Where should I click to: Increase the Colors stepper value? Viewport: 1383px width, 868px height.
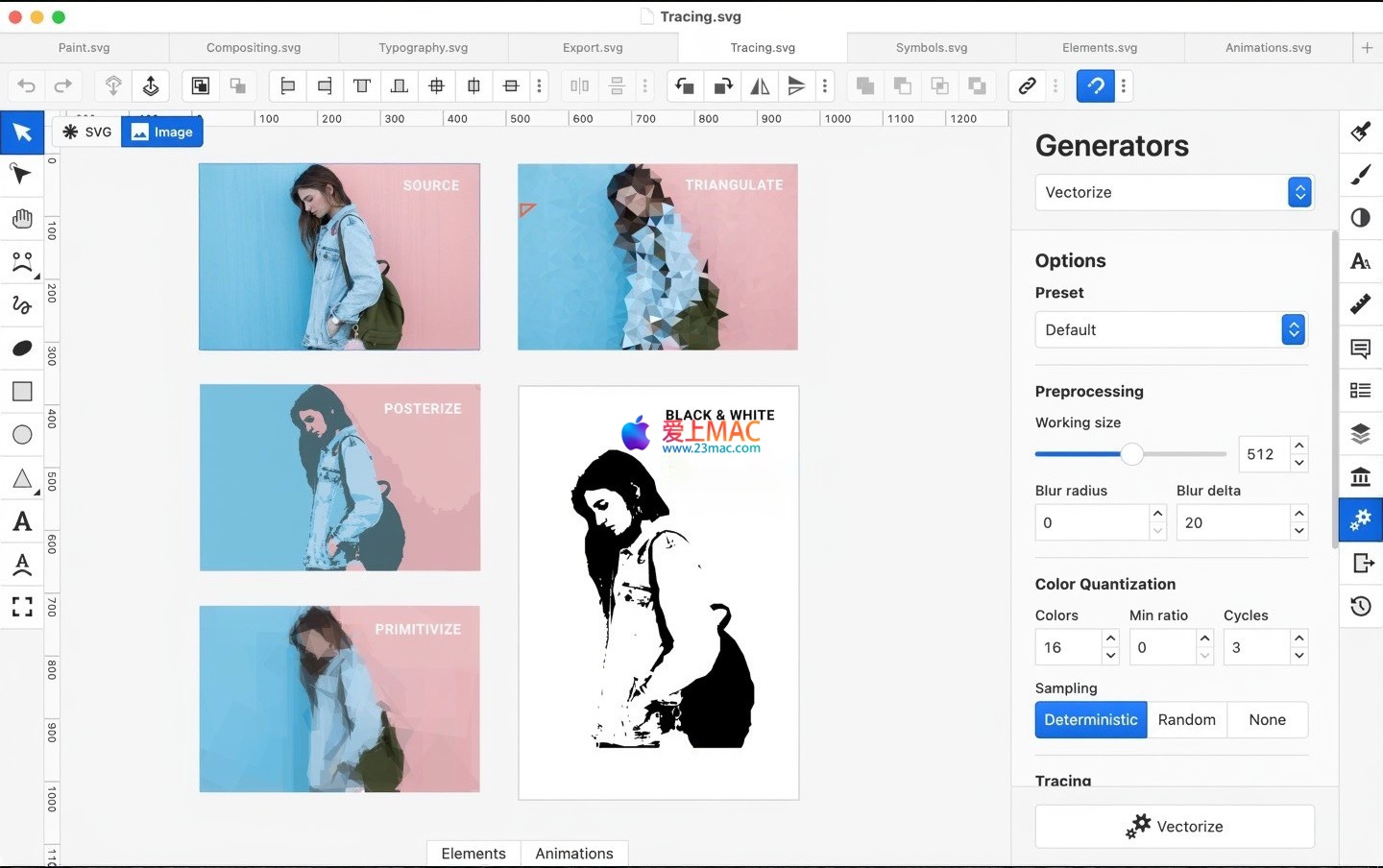click(1111, 638)
